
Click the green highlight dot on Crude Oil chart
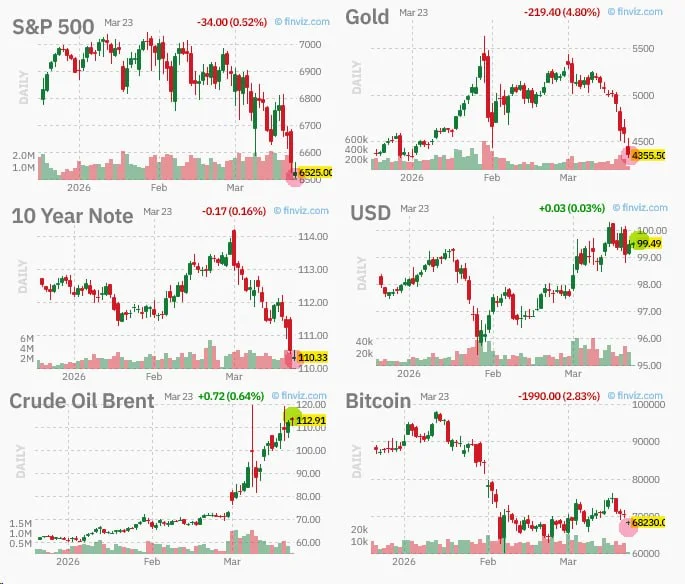293,417
